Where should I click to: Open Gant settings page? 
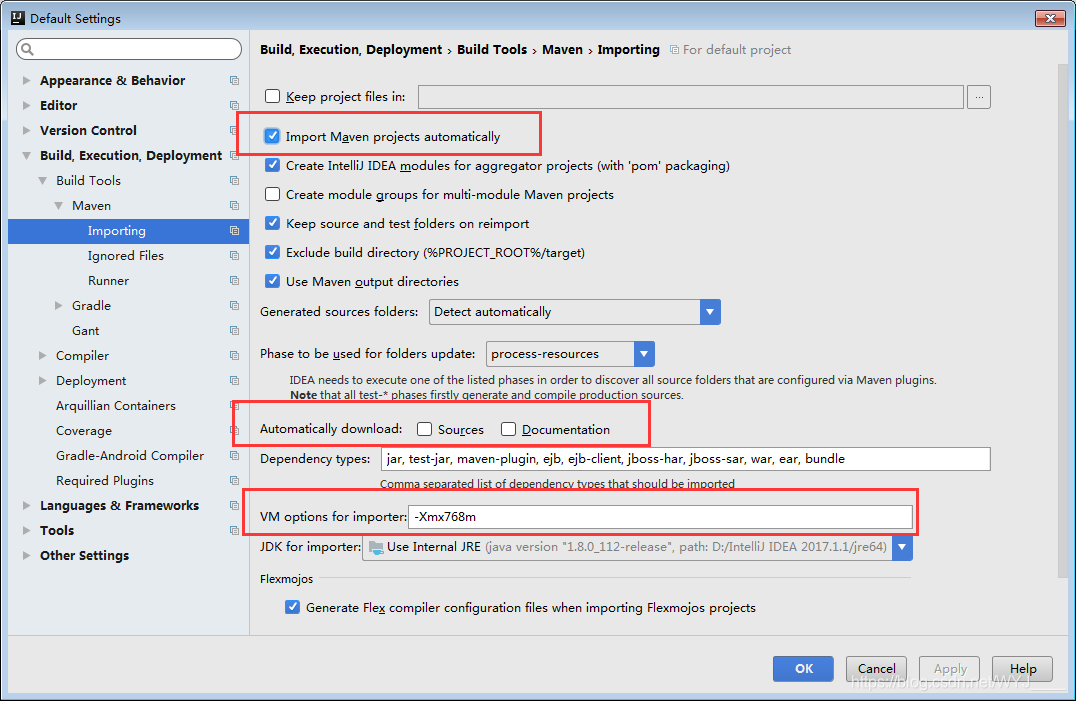pyautogui.click(x=86, y=331)
